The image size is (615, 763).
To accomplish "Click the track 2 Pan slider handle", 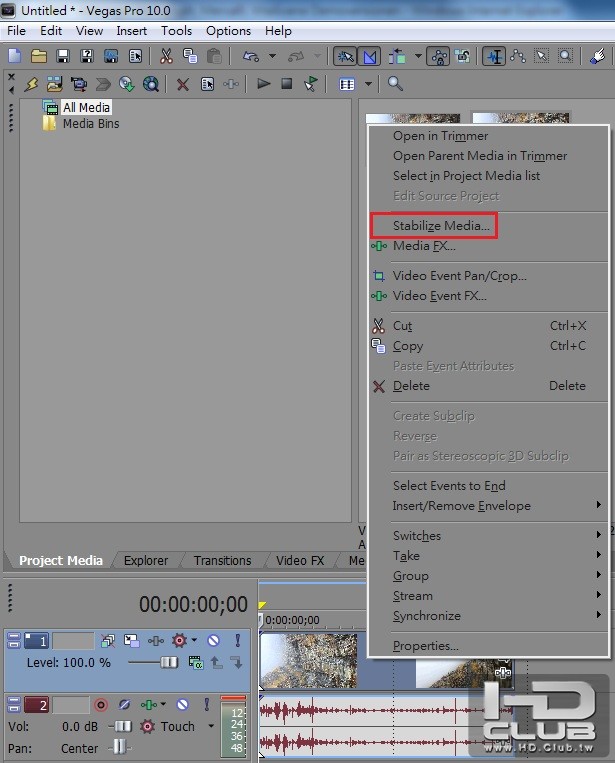I will tap(119, 746).
